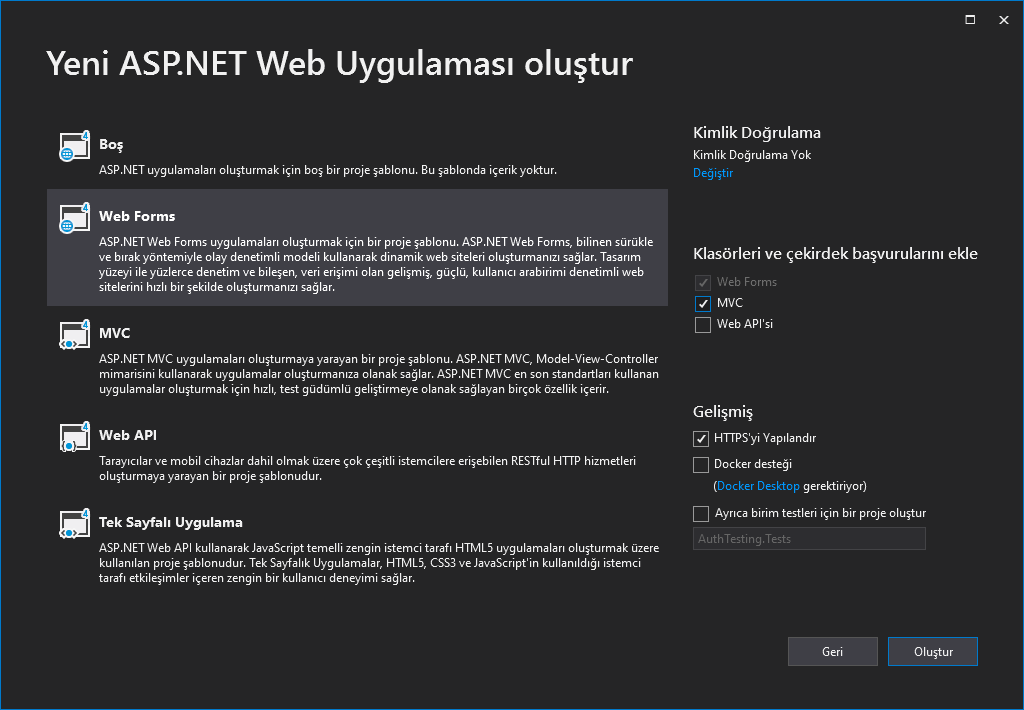The width and height of the screenshot is (1024, 710).
Task: Choose the MVC template title
Action: 115,333
